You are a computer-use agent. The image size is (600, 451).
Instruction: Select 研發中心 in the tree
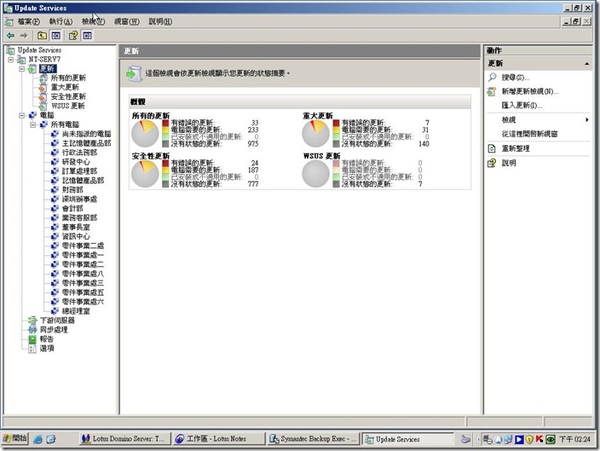(76, 162)
